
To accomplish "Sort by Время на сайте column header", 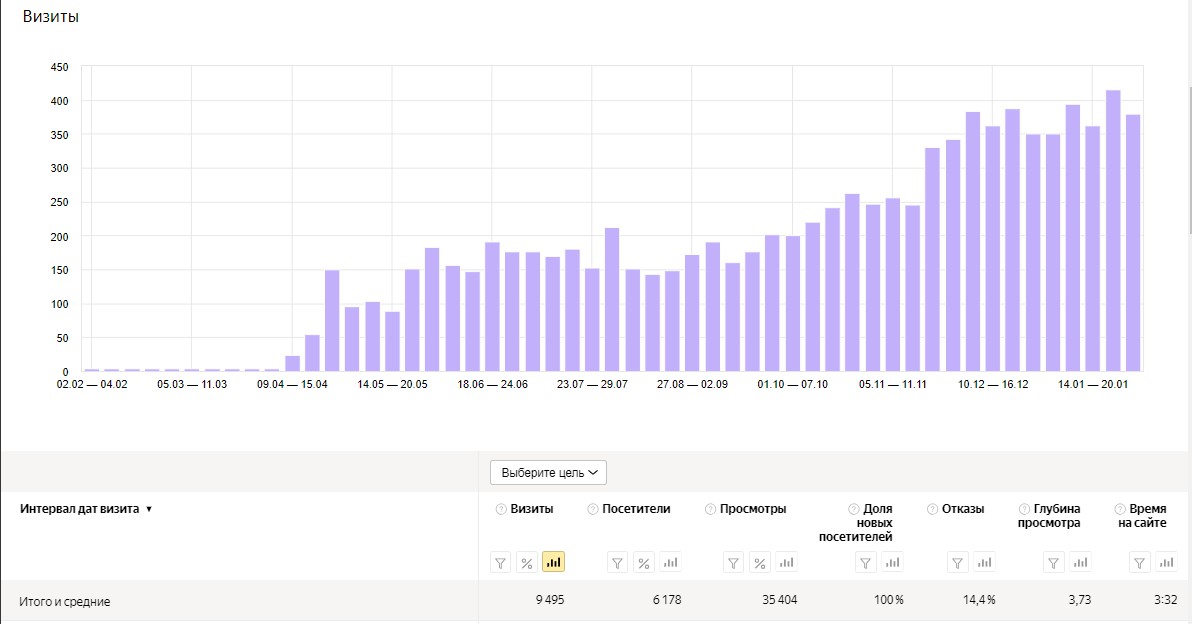I will (x=1143, y=516).
